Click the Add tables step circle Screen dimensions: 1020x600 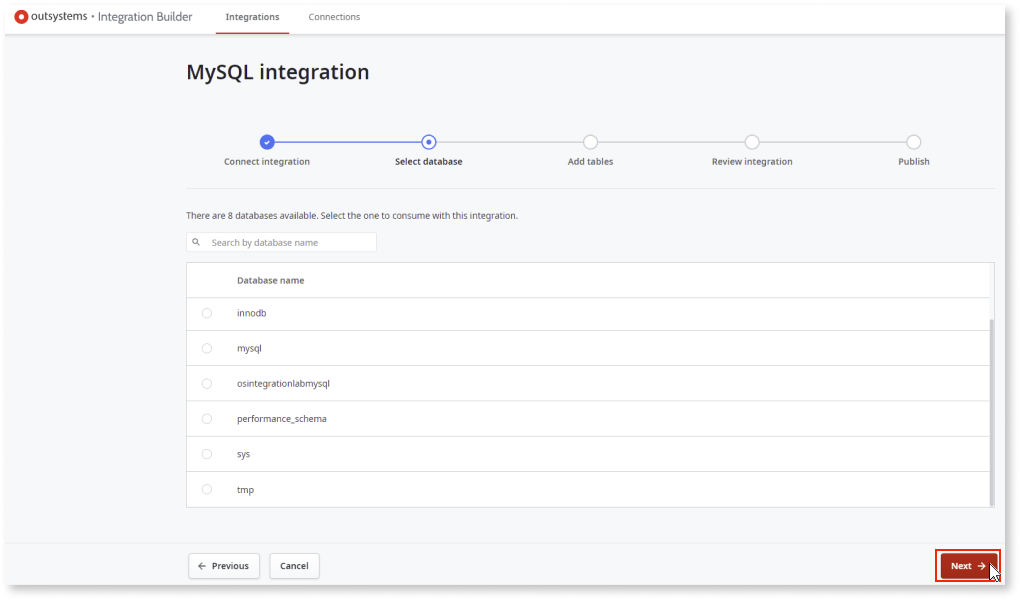(590, 142)
